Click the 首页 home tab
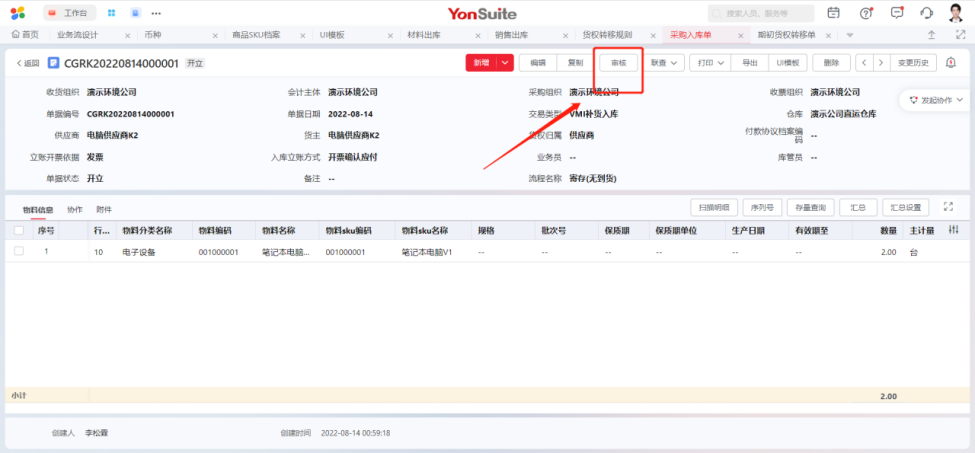 pos(24,35)
